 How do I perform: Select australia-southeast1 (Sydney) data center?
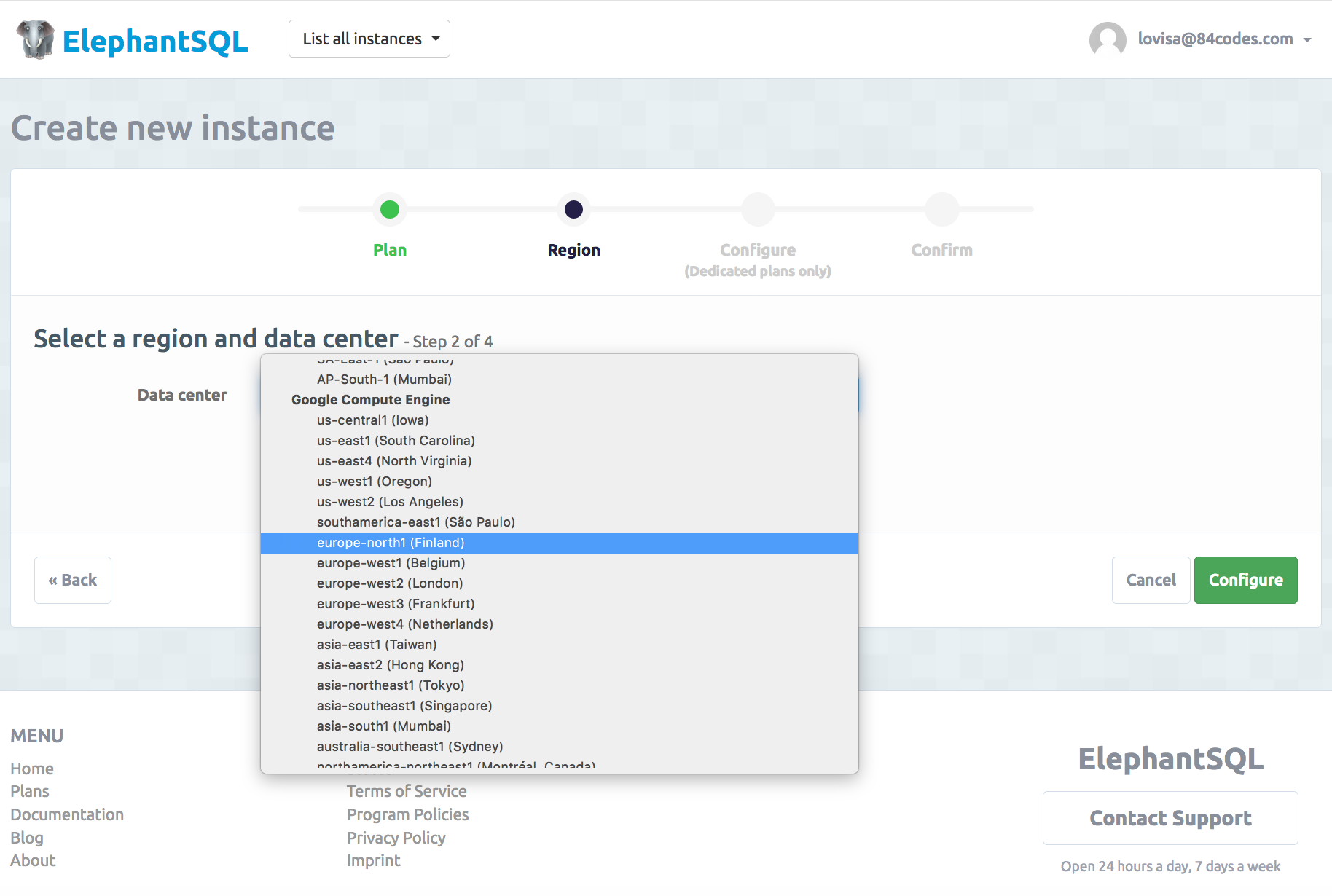point(410,747)
